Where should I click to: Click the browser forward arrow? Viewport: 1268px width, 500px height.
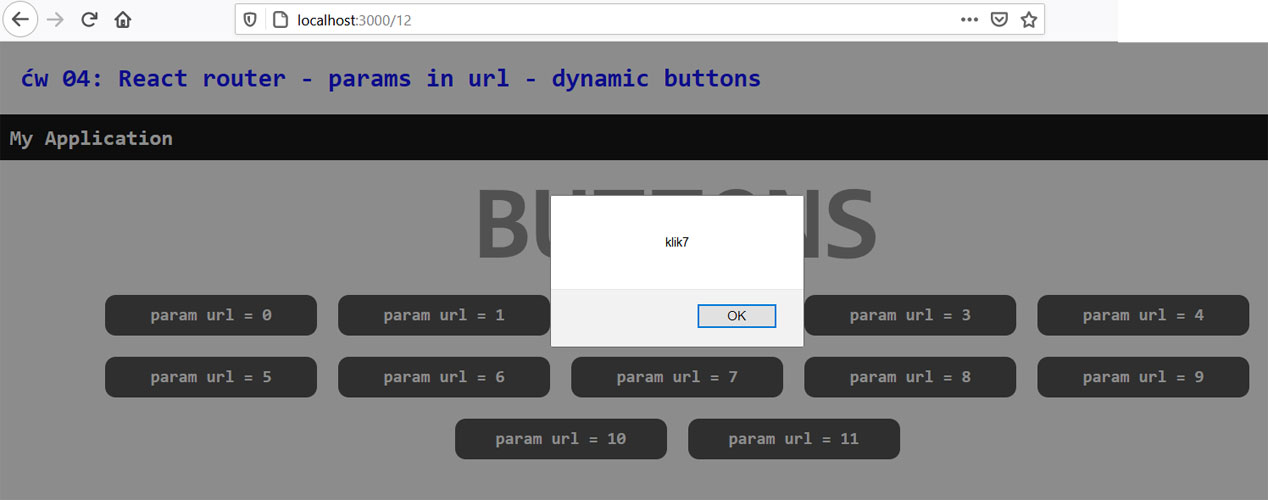[x=56, y=19]
